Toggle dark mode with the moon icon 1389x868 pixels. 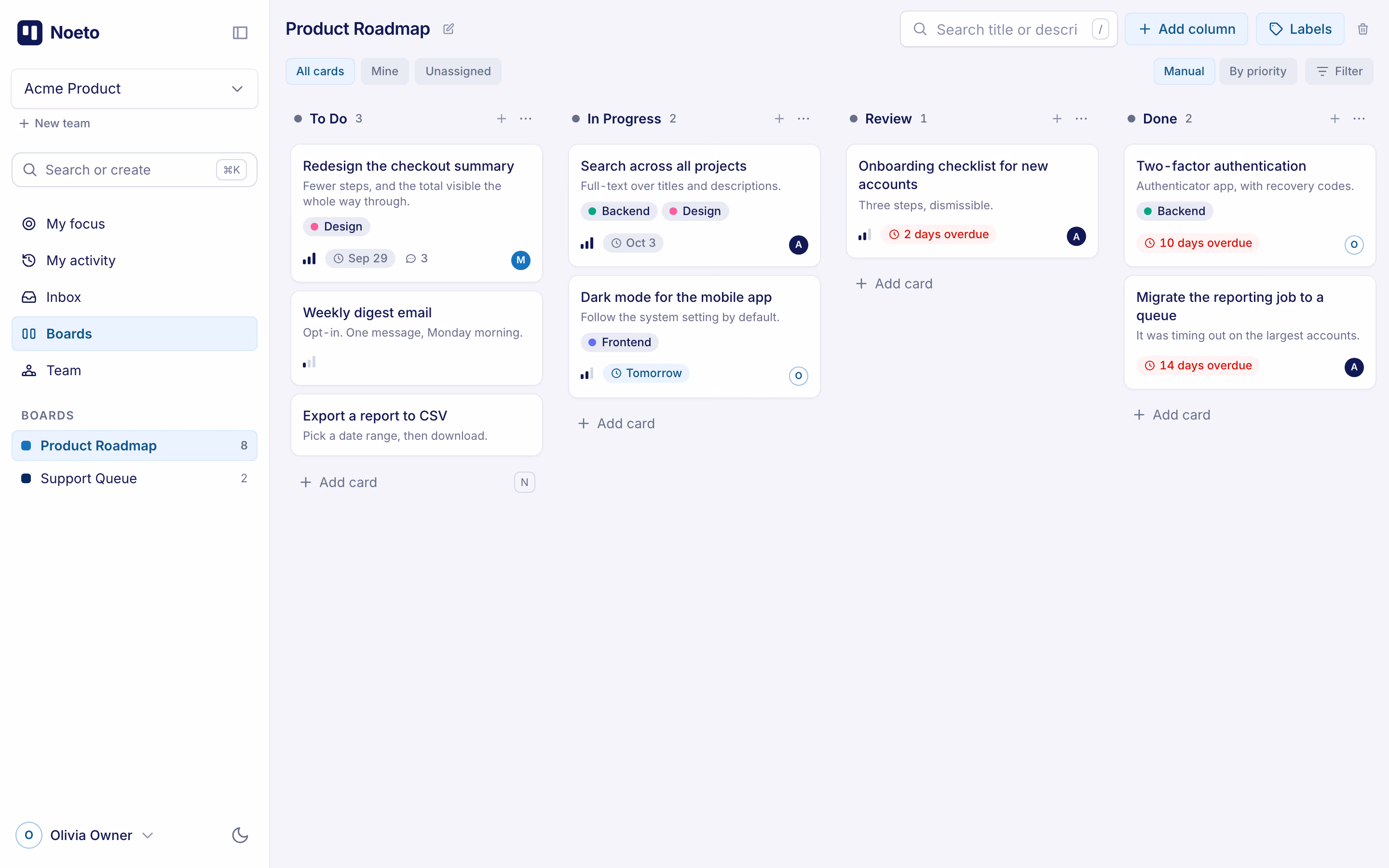point(240,835)
